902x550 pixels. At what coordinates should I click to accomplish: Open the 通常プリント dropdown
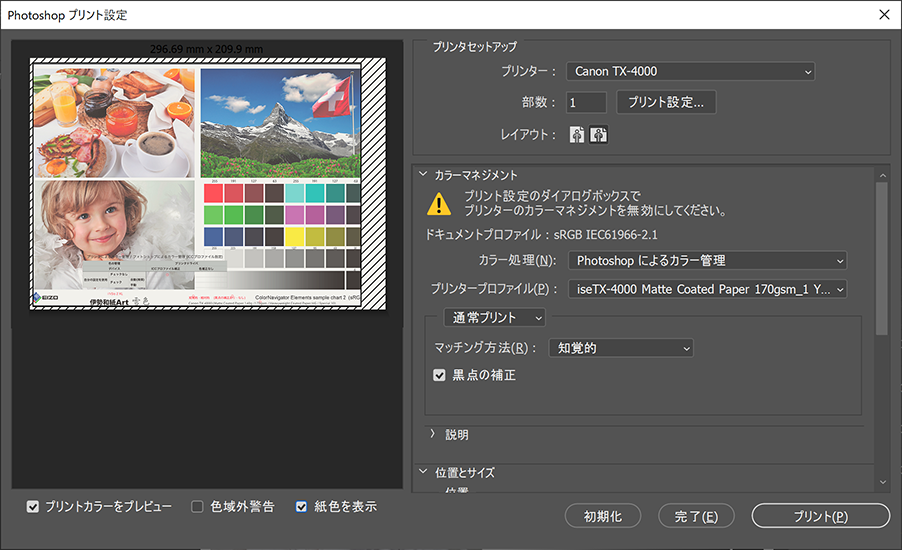pos(495,318)
